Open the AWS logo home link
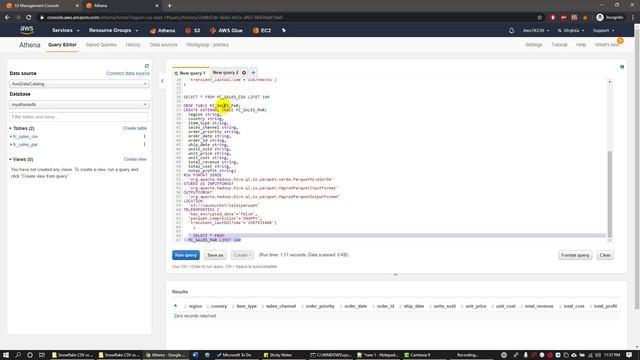Image resolution: width=640 pixels, height=360 pixels. click(27, 30)
